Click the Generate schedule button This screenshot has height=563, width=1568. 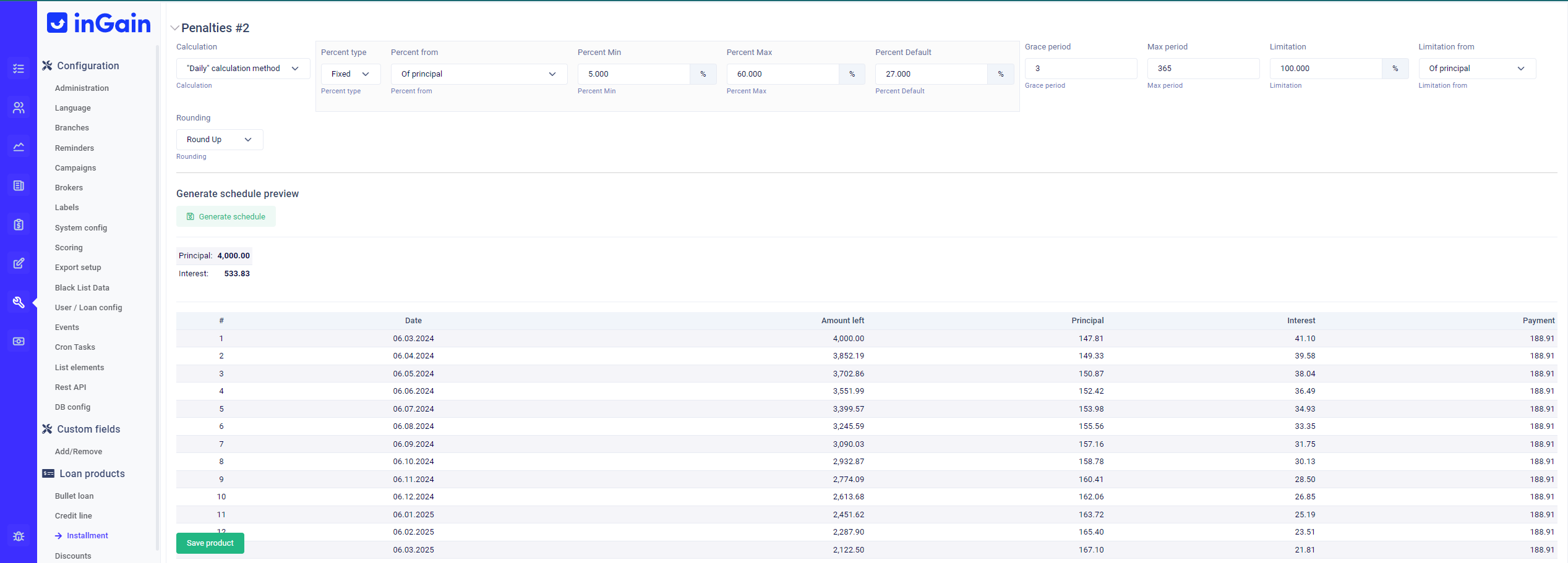point(226,216)
